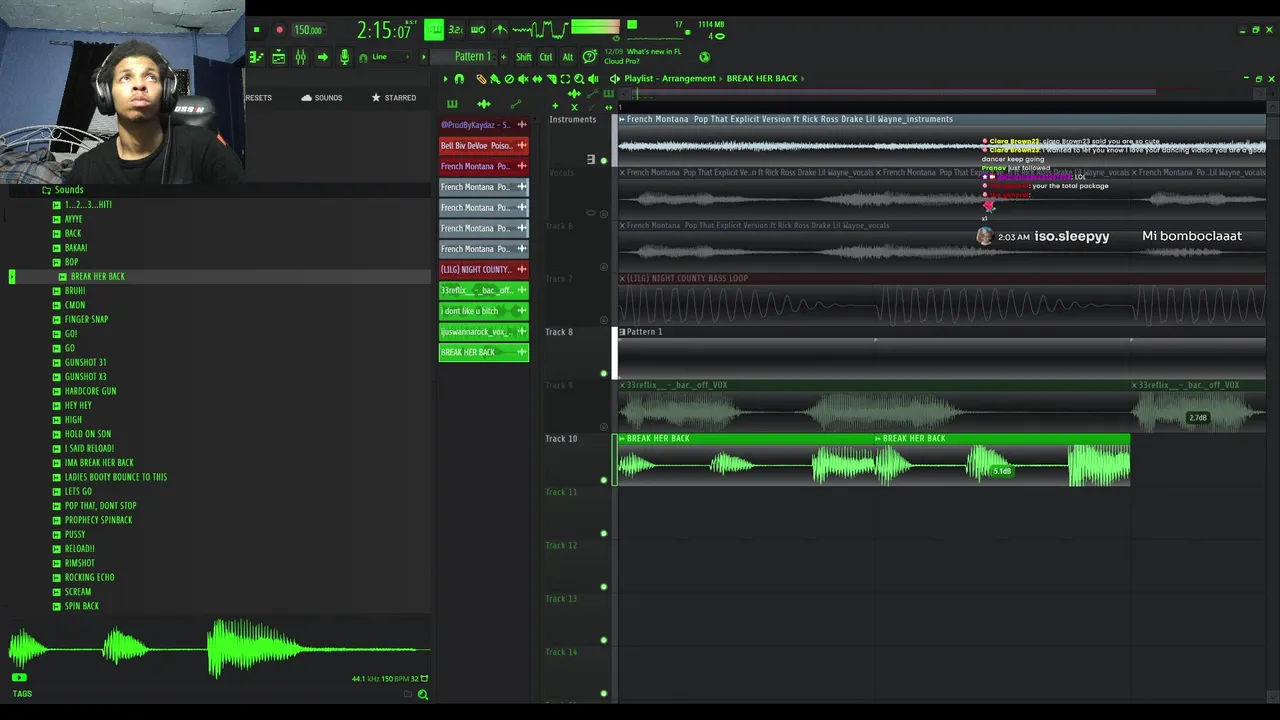Click the green arrow toolbar icon
The height and width of the screenshot is (720, 1280).
[322, 57]
